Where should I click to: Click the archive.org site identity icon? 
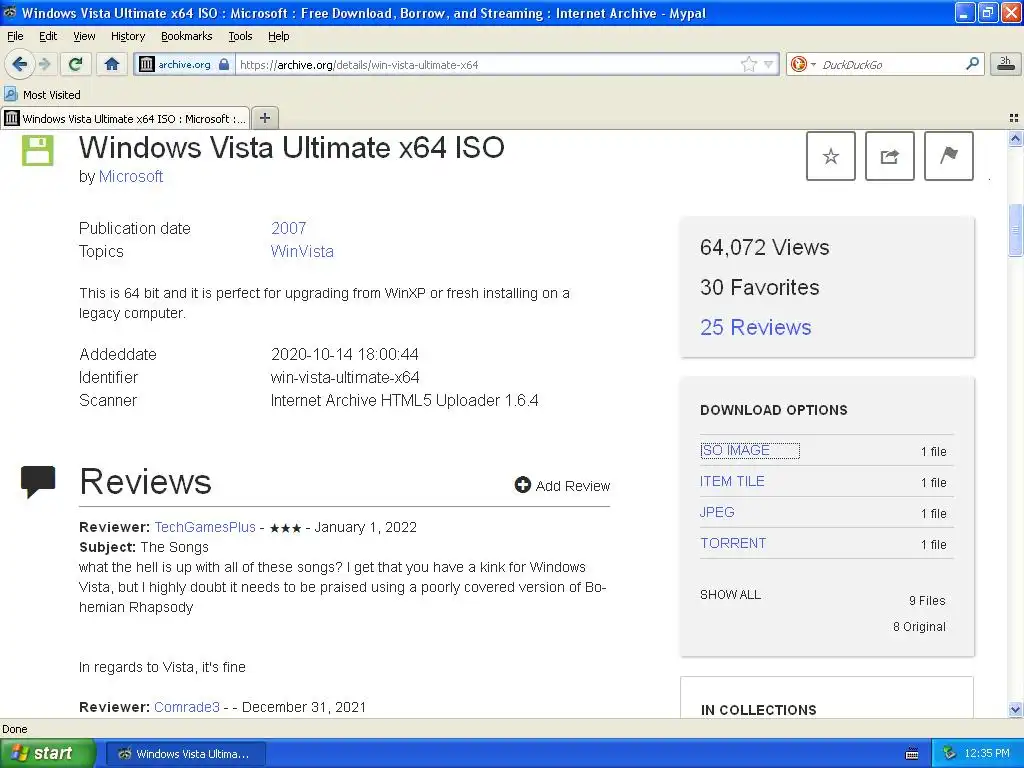[x=146, y=64]
